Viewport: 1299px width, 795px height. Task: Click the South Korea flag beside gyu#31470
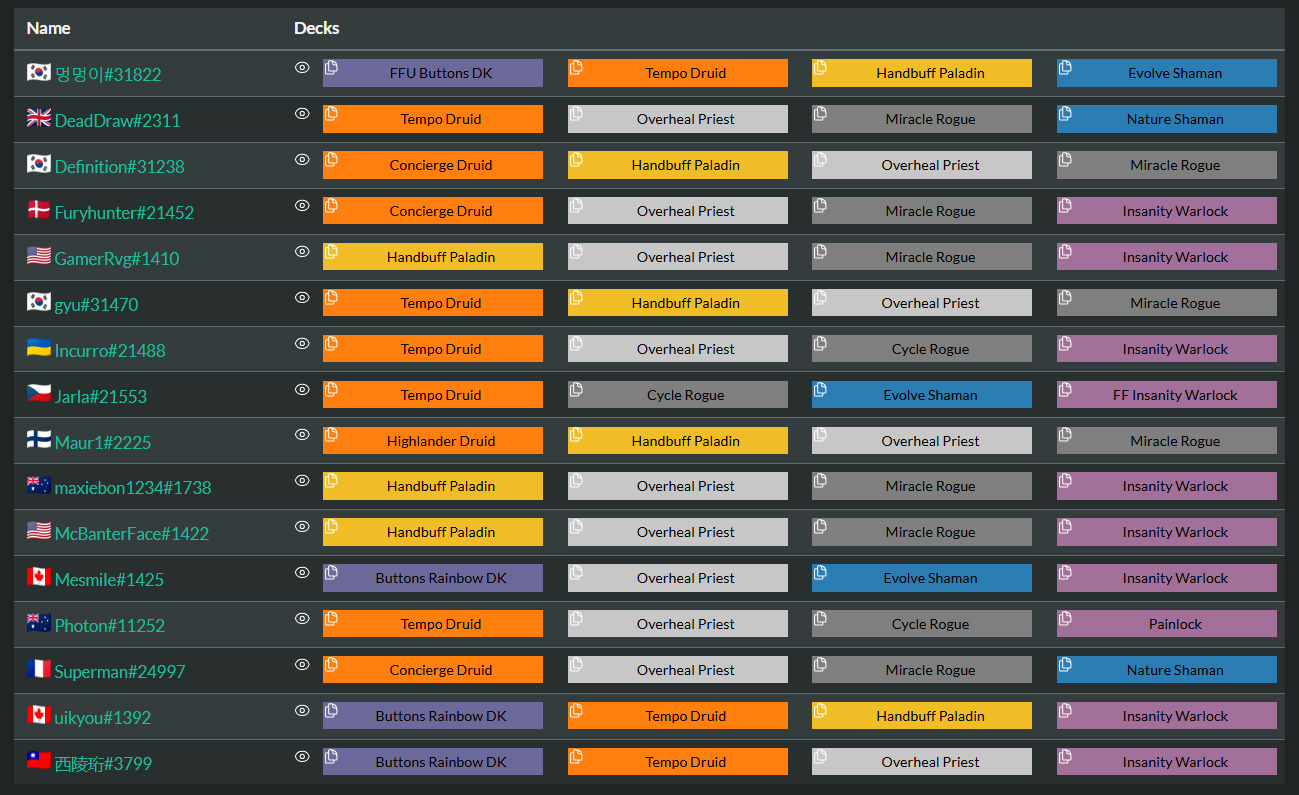38,304
